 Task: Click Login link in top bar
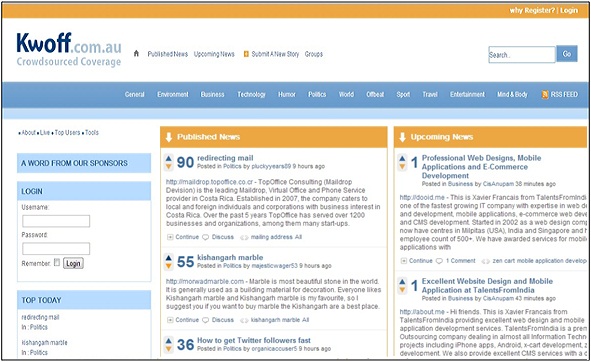(569, 11)
